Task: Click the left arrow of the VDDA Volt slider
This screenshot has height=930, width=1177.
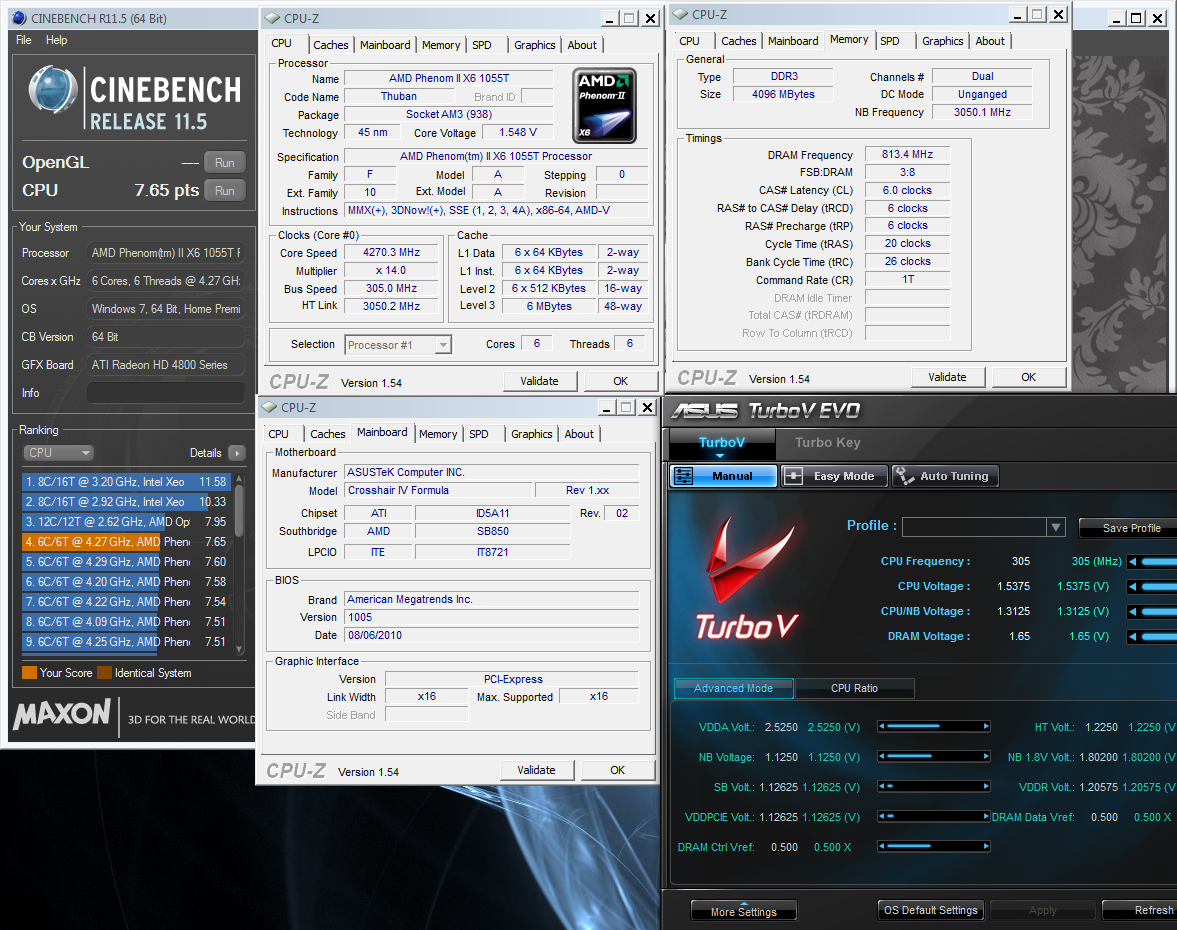Action: click(882, 727)
